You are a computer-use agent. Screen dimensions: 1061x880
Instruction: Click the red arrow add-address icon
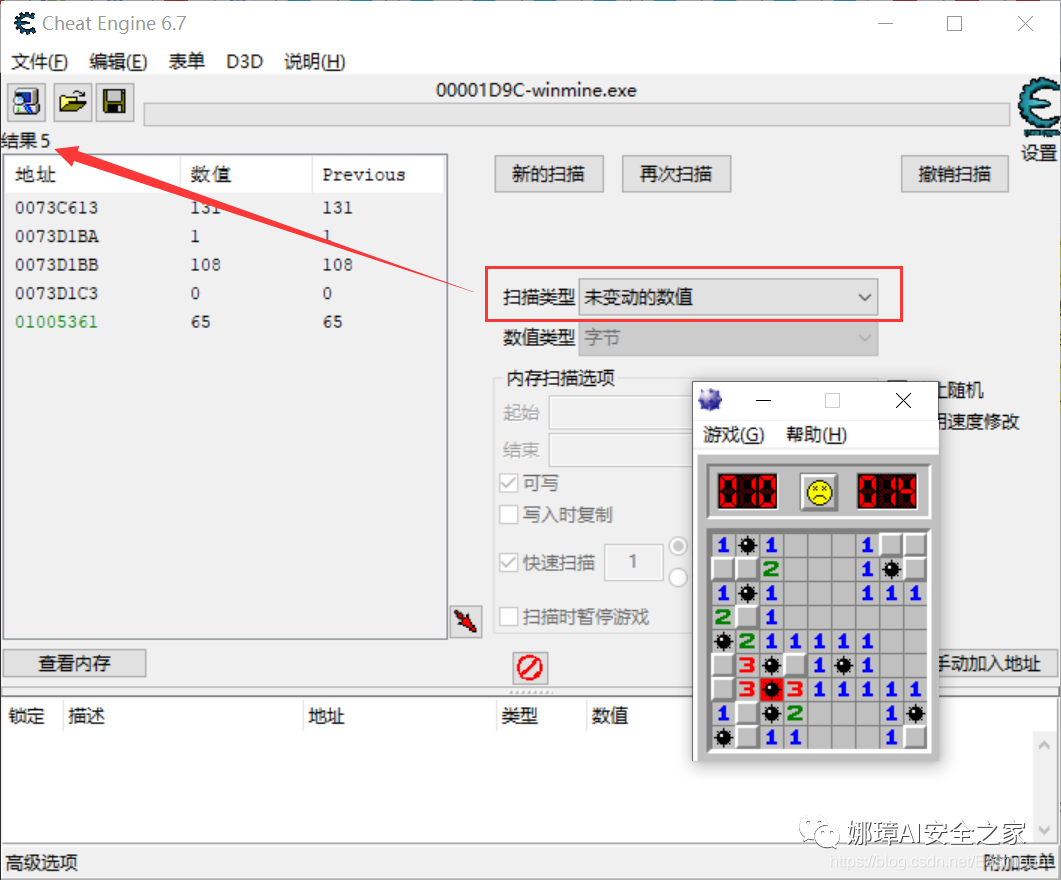click(x=466, y=621)
